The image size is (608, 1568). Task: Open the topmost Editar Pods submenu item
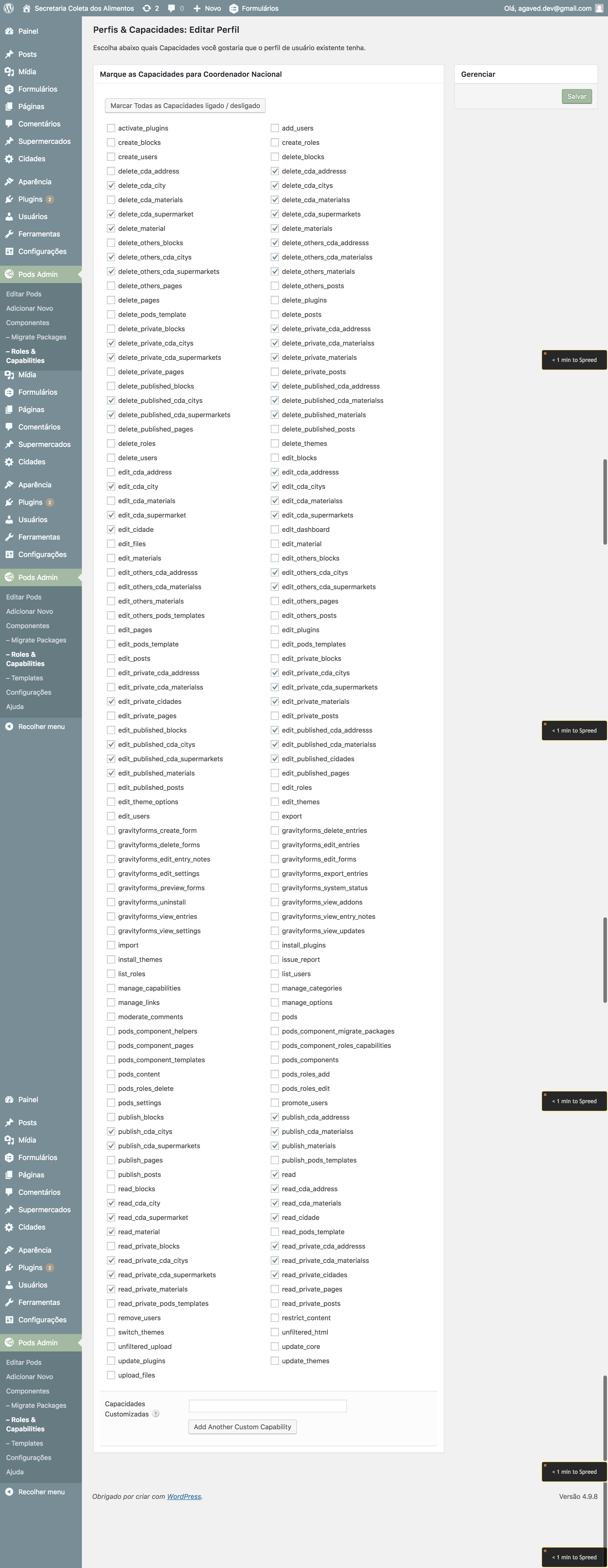point(24,294)
